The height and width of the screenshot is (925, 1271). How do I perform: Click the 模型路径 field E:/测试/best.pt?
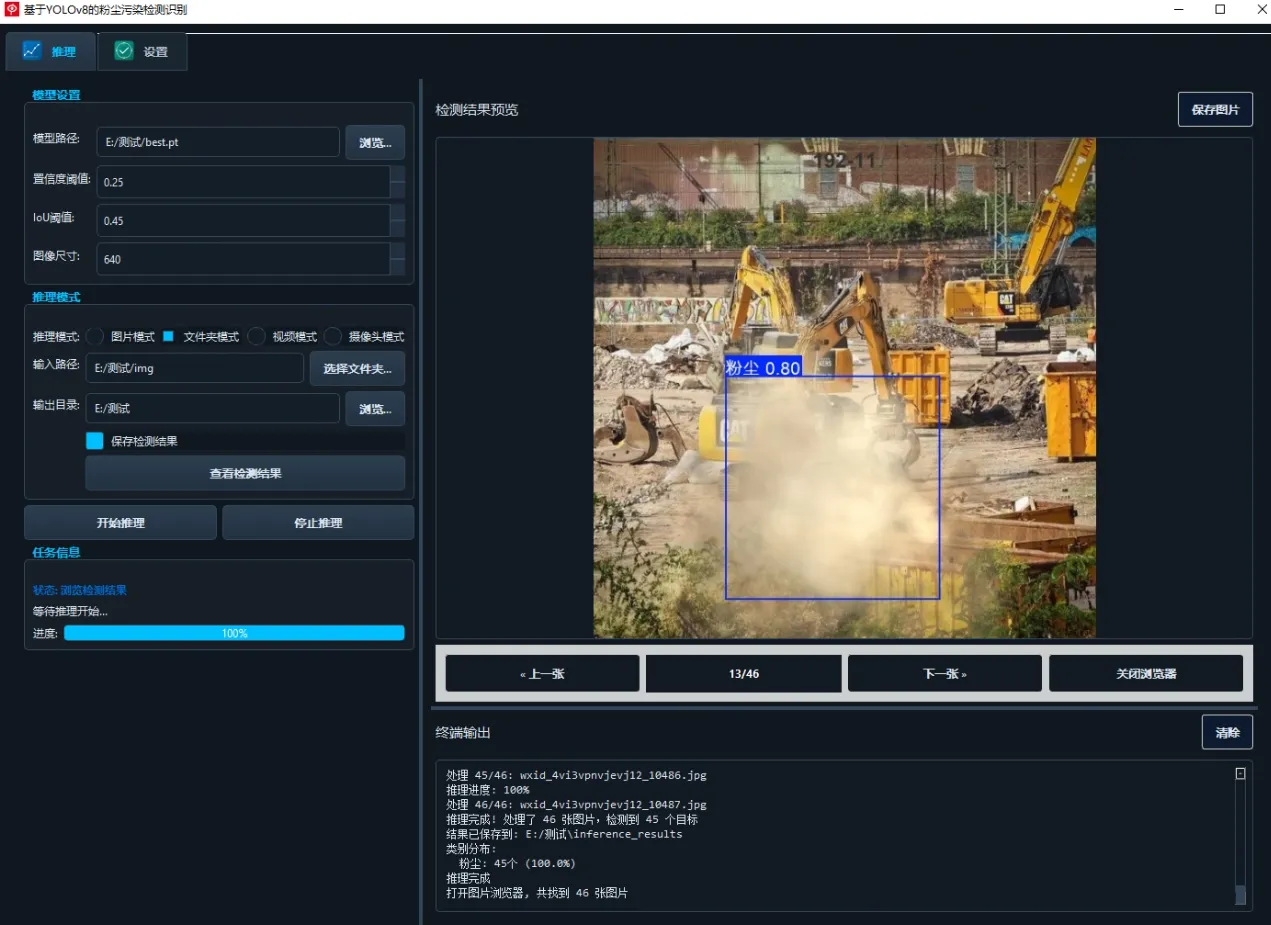[x=218, y=142]
